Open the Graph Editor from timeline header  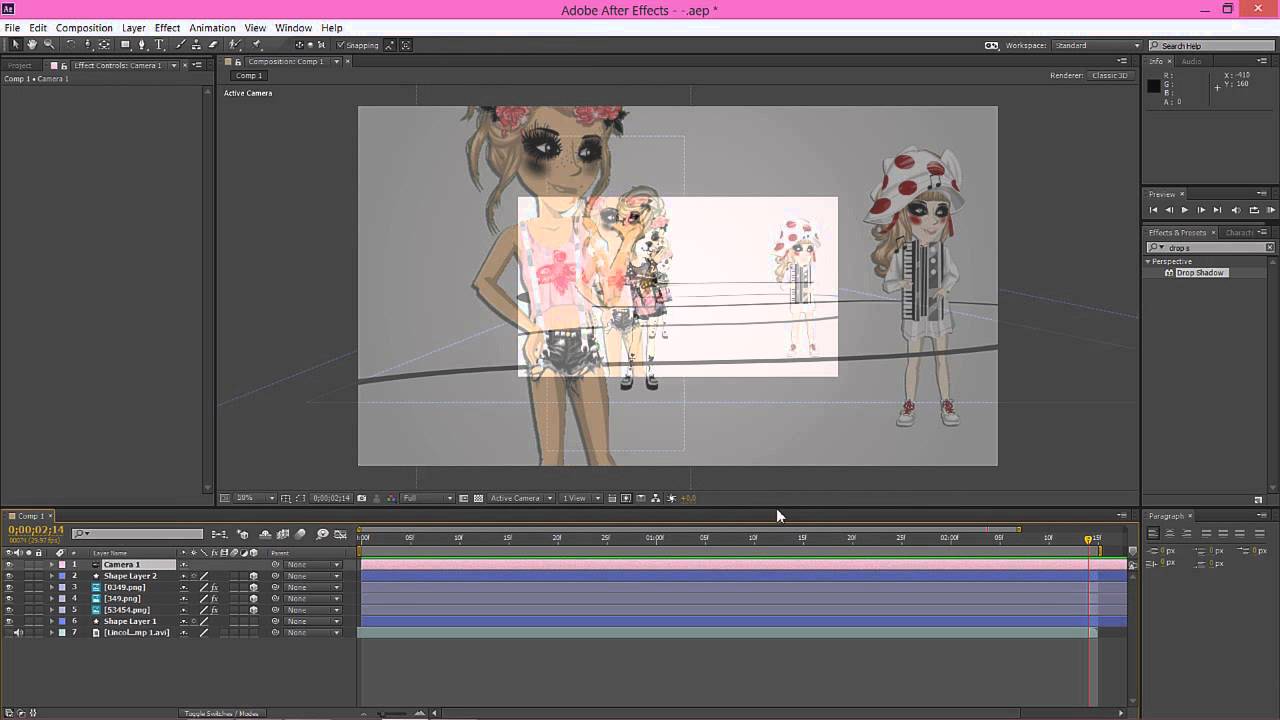[x=340, y=534]
